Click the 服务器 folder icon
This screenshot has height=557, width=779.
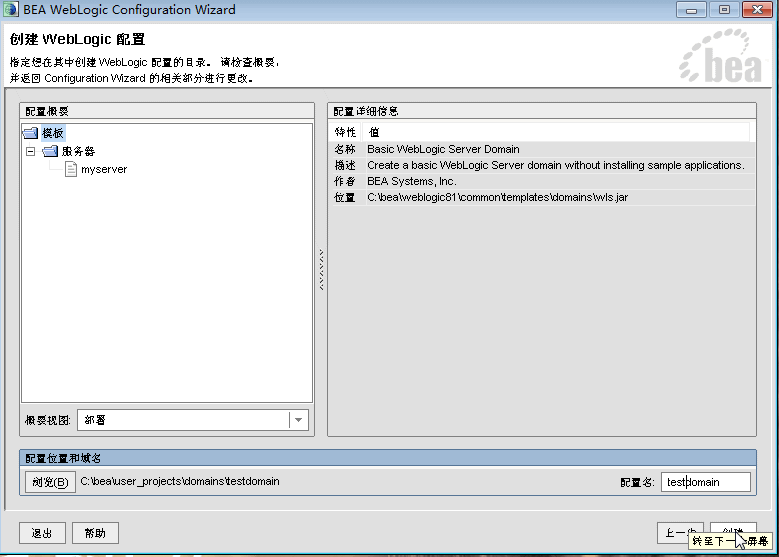(50, 151)
